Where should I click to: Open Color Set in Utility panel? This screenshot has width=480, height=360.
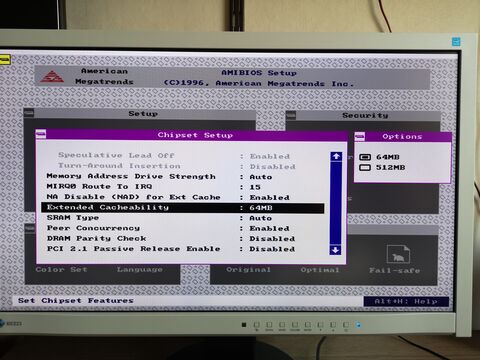click(61, 269)
